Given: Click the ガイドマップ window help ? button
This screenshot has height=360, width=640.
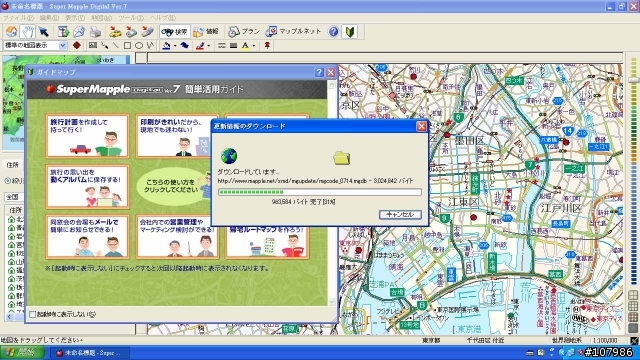Looking at the screenshot, I should (x=319, y=72).
